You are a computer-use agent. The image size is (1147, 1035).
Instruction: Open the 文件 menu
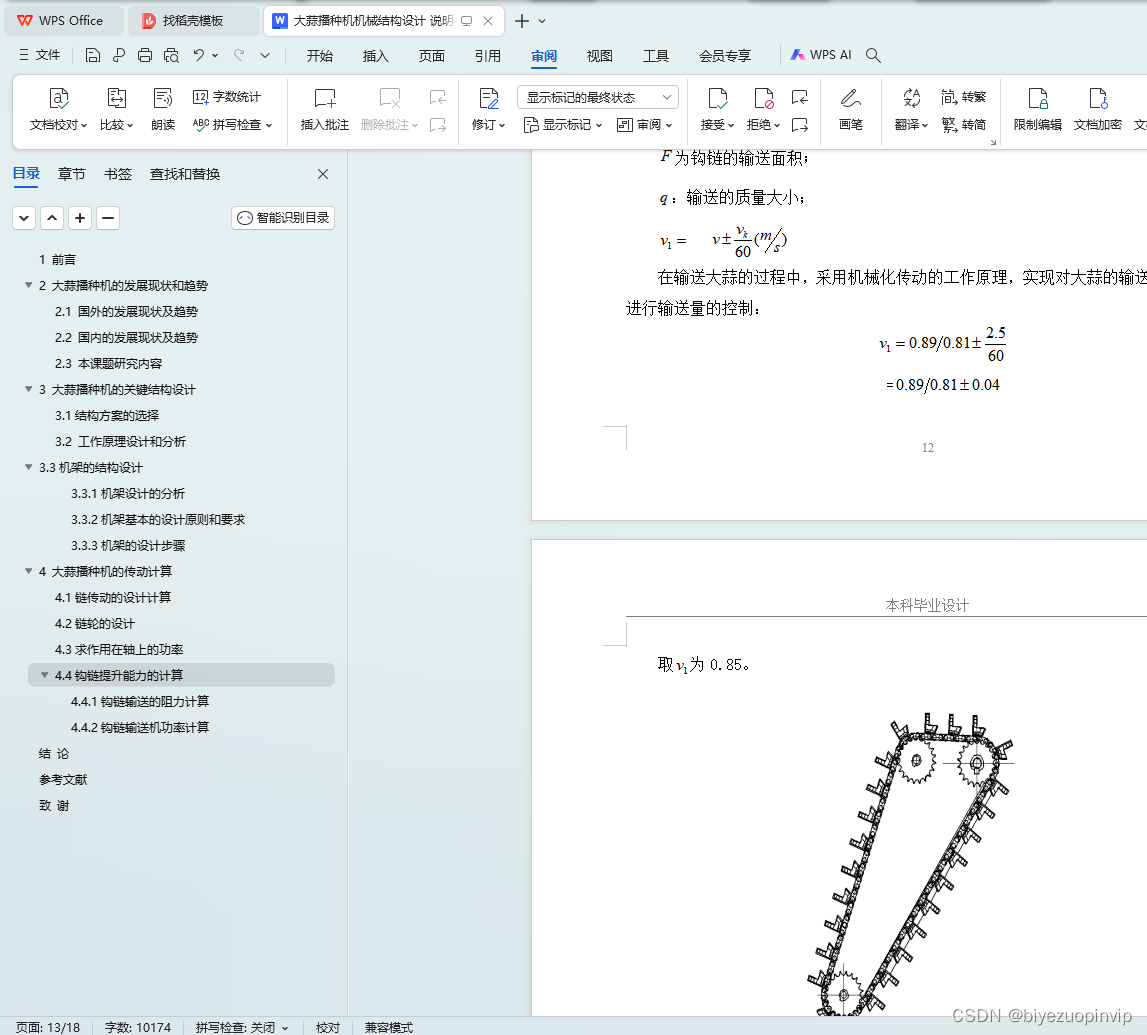[40, 55]
